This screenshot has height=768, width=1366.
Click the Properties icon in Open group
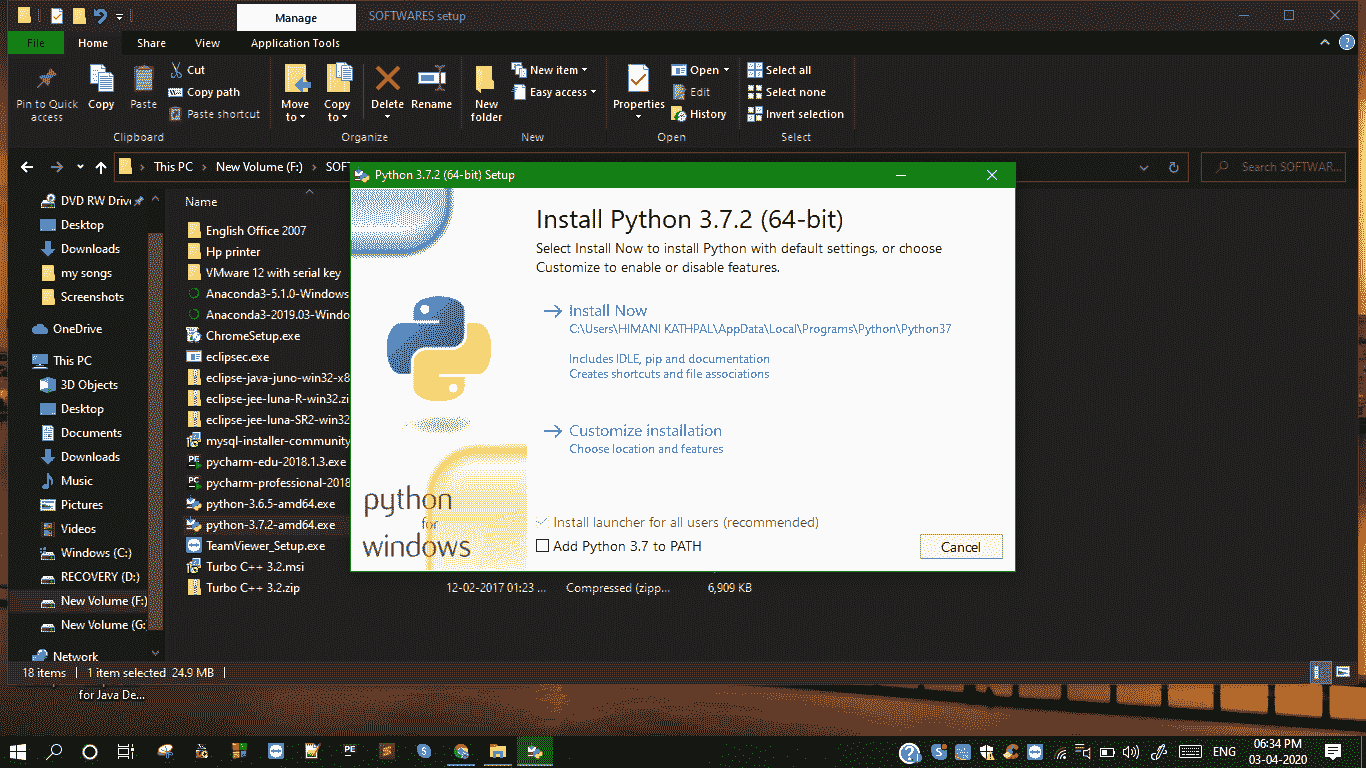click(x=638, y=80)
